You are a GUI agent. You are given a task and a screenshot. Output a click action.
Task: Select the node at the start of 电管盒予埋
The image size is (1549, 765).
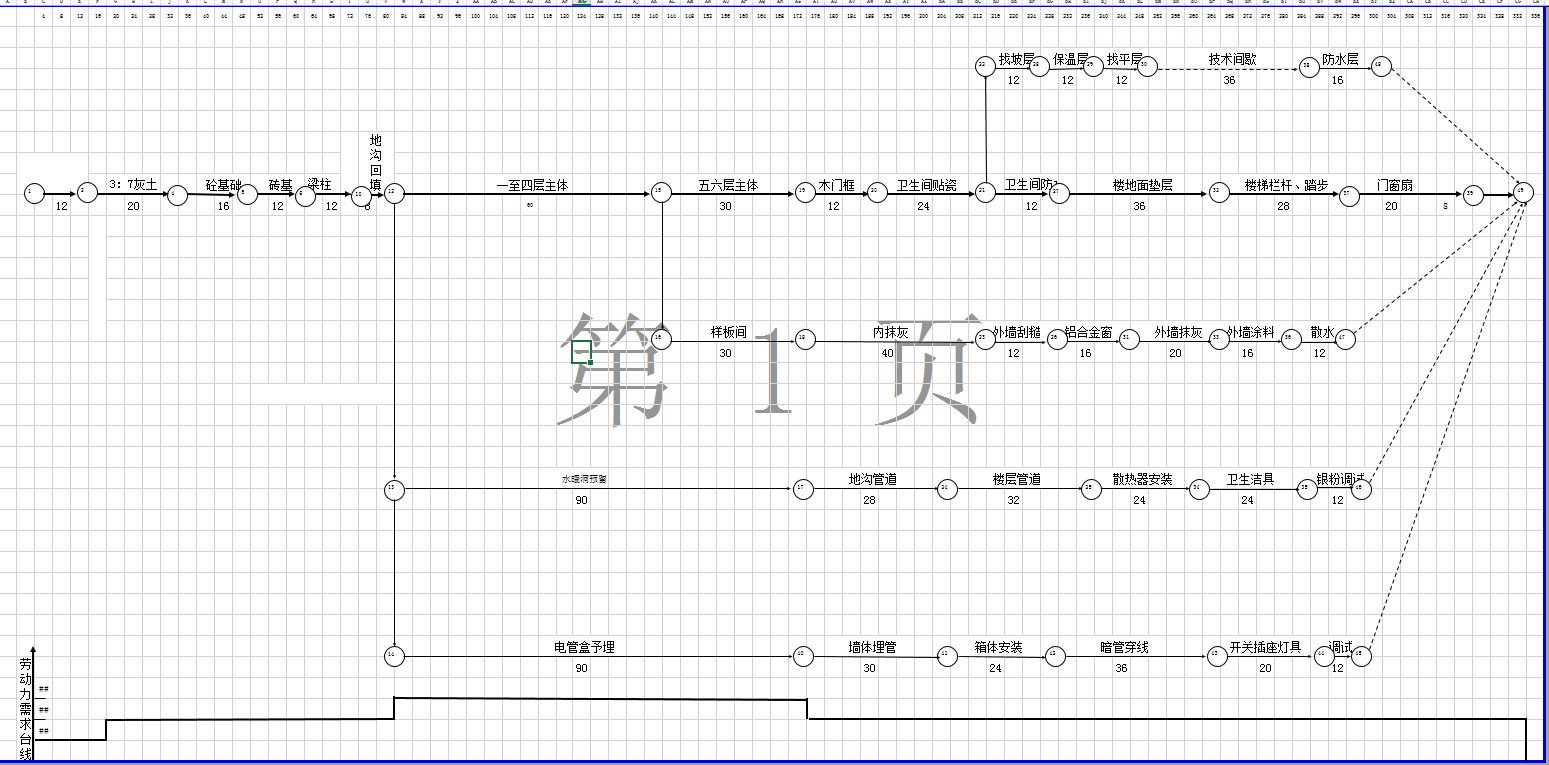point(395,656)
